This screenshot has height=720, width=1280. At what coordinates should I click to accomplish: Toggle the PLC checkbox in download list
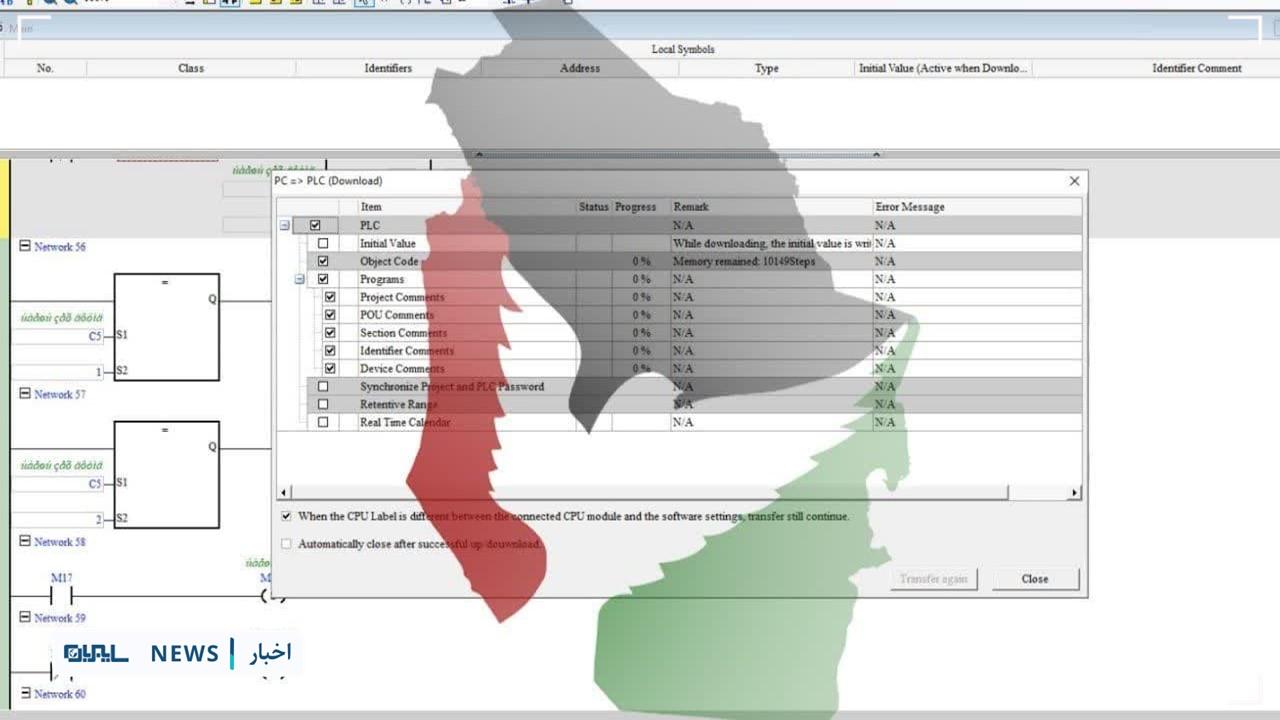(315, 226)
